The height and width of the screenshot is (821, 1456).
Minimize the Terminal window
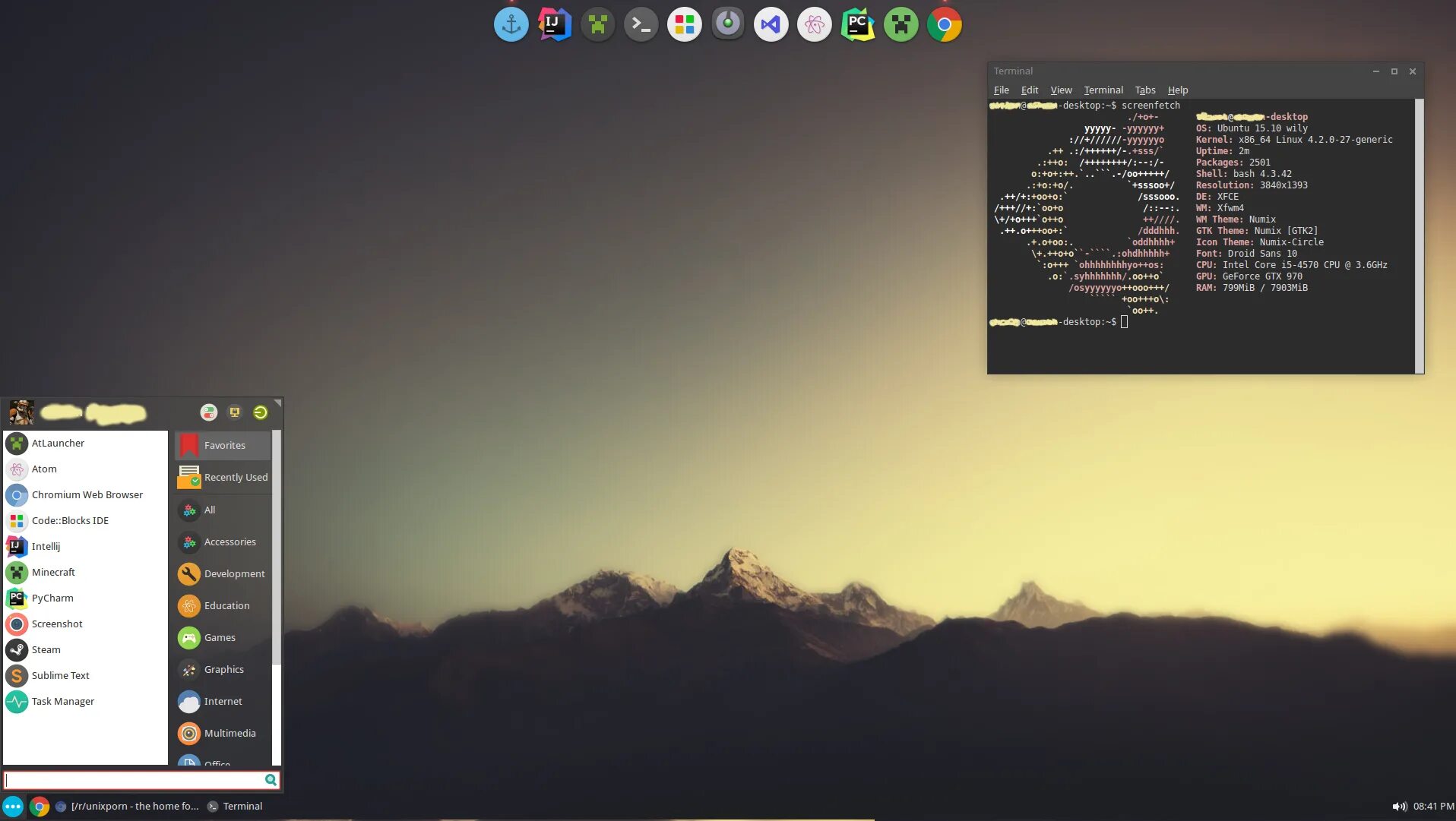(x=1375, y=71)
